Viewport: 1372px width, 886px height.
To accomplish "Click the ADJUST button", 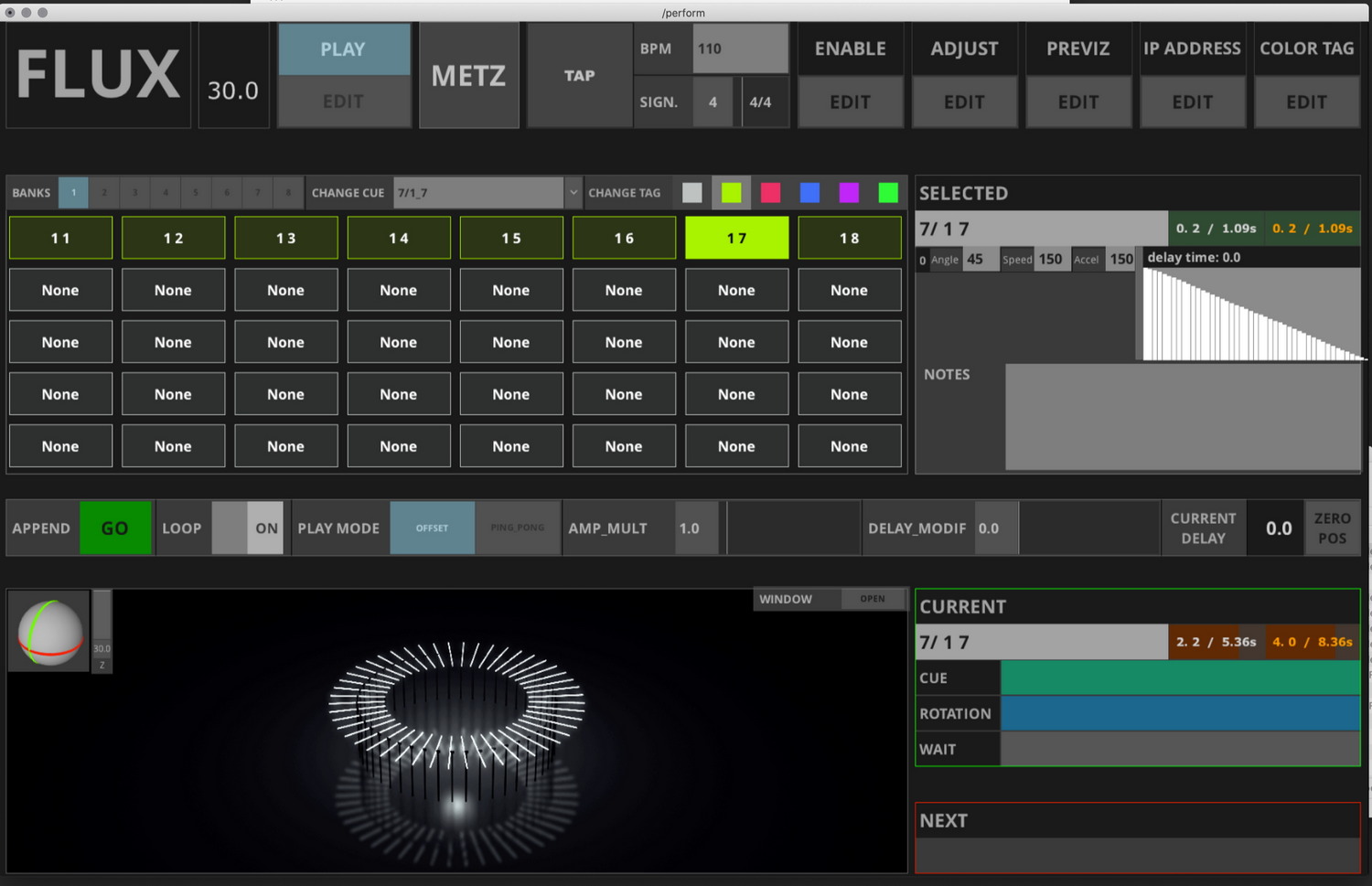I will point(965,49).
